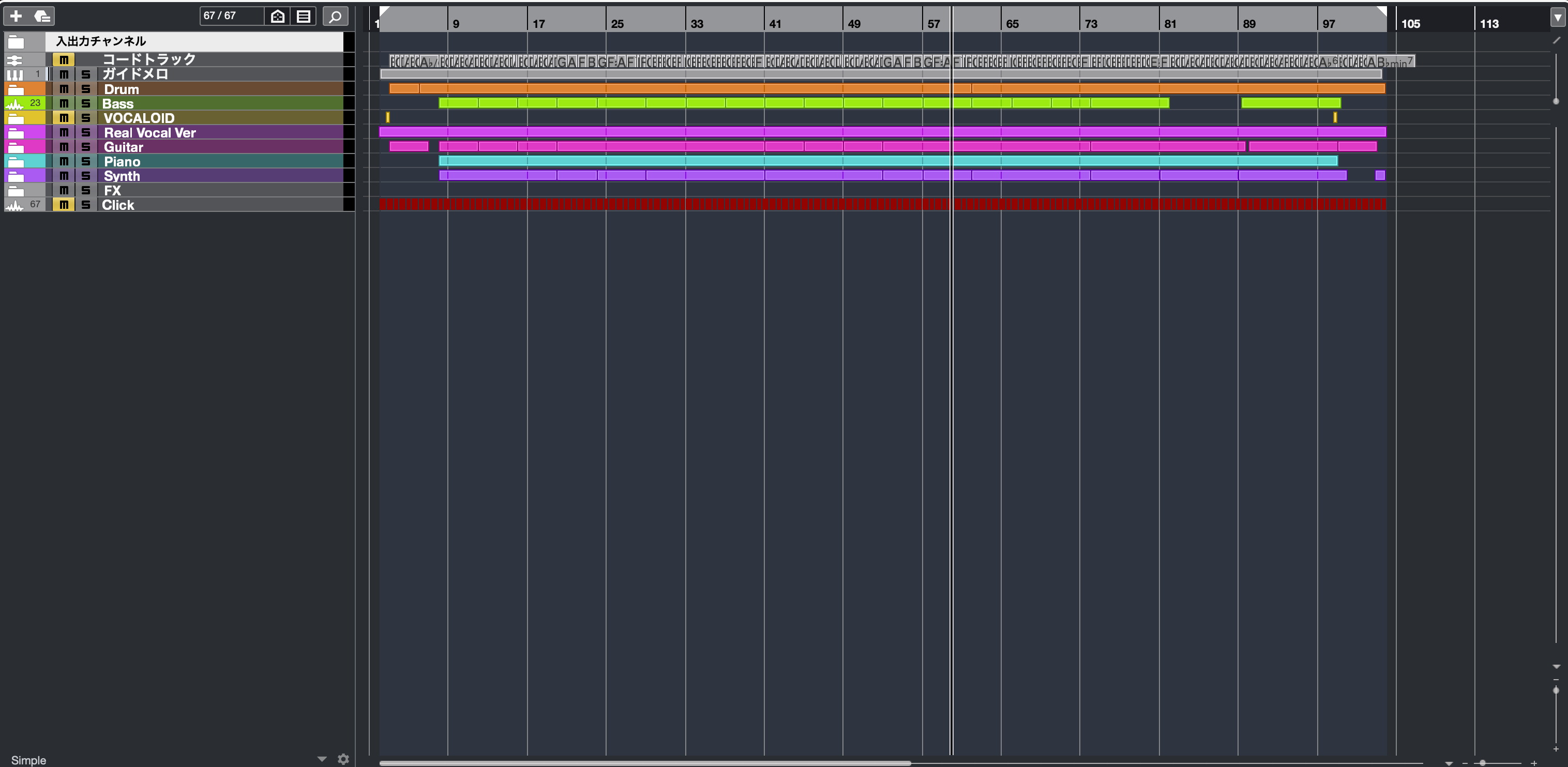Screen dimensions: 1568x767
Task: Expand the Synth folder track
Action: click(x=16, y=176)
